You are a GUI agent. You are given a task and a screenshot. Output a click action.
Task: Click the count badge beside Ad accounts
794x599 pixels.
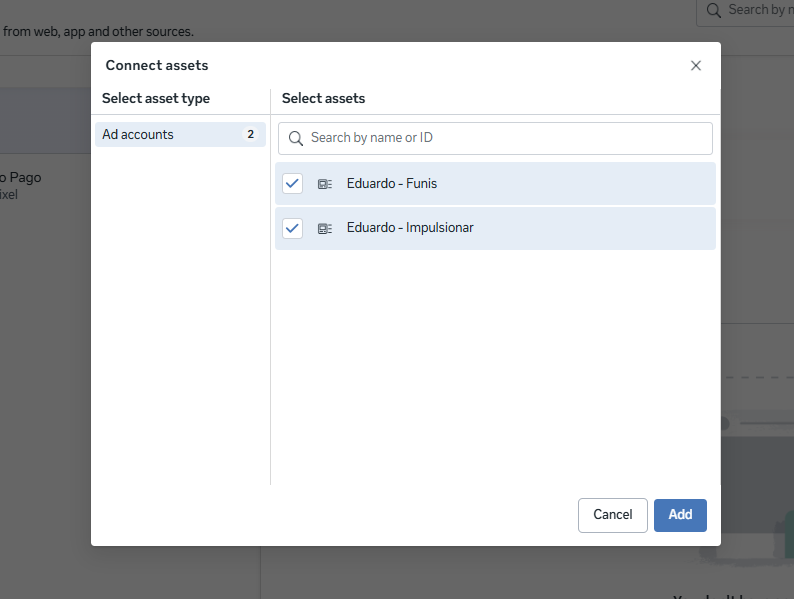point(250,135)
